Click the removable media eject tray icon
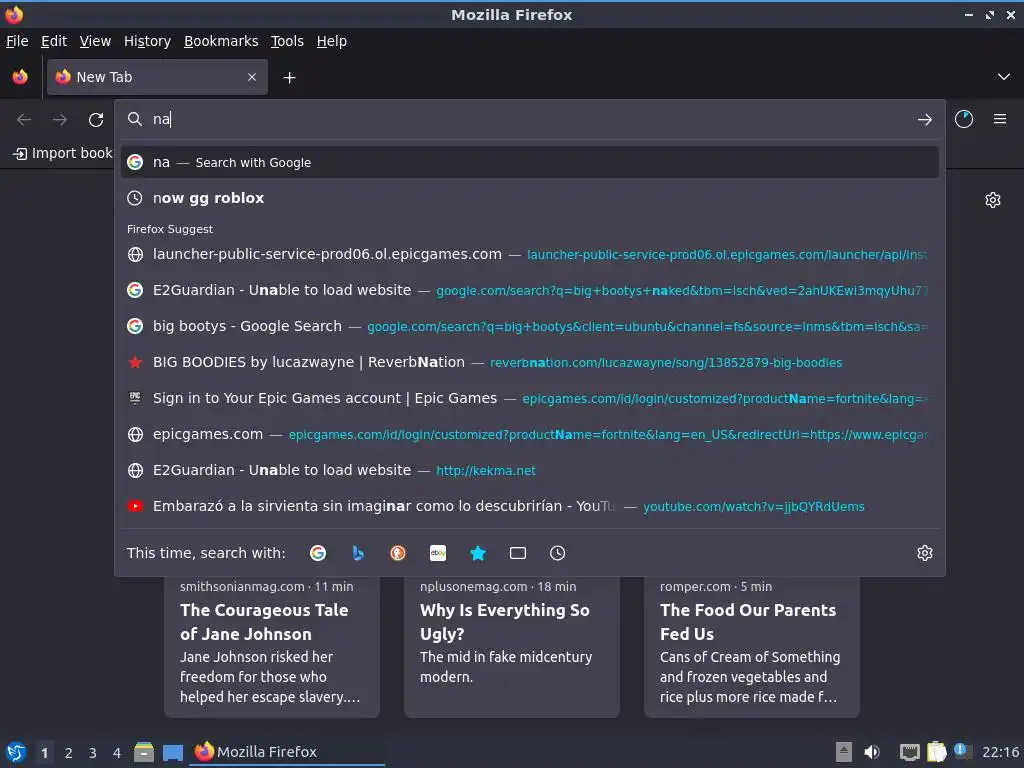1024x768 pixels. (x=844, y=752)
